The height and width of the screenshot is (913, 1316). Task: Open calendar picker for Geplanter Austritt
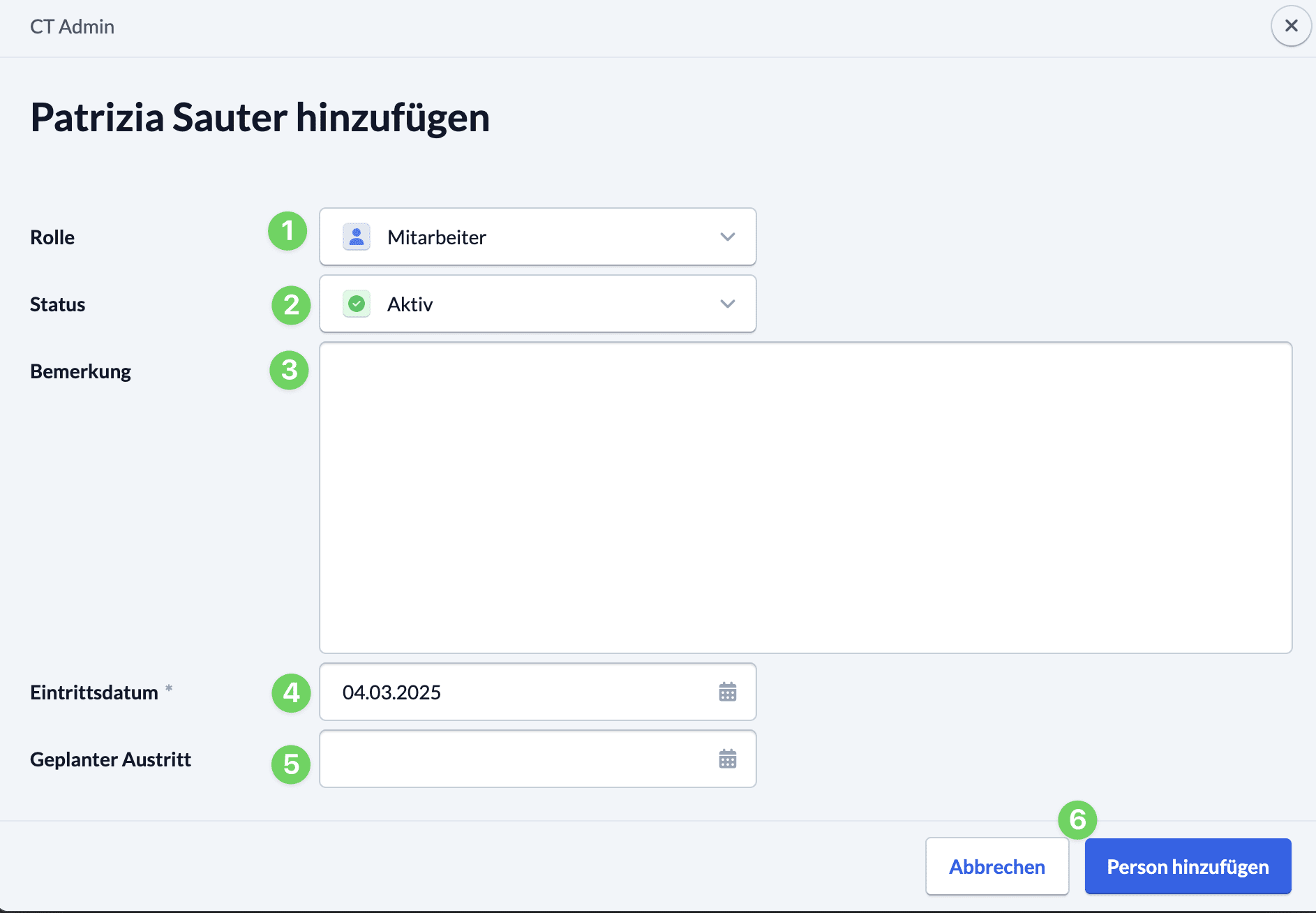727,759
